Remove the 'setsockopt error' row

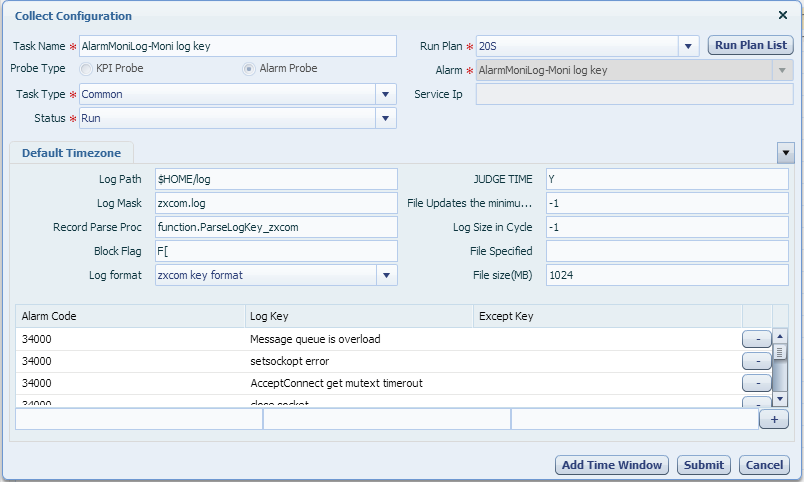(x=757, y=361)
